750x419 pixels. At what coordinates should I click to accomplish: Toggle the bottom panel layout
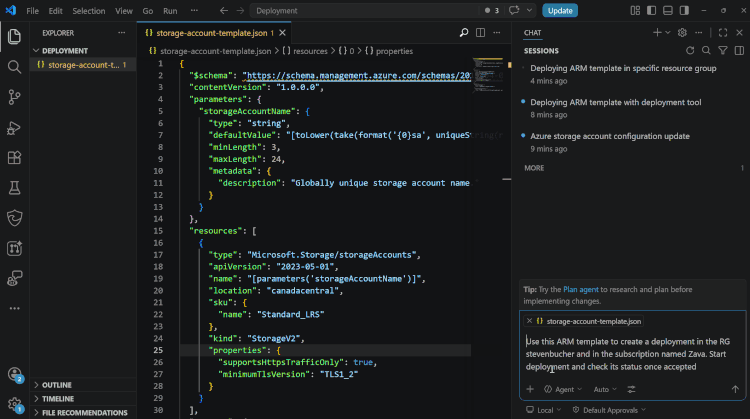tap(668, 11)
